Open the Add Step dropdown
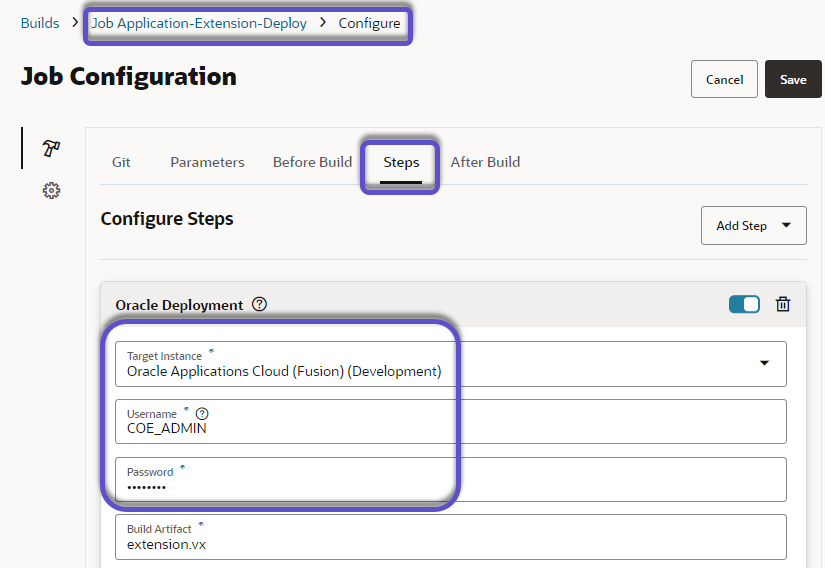 point(753,226)
